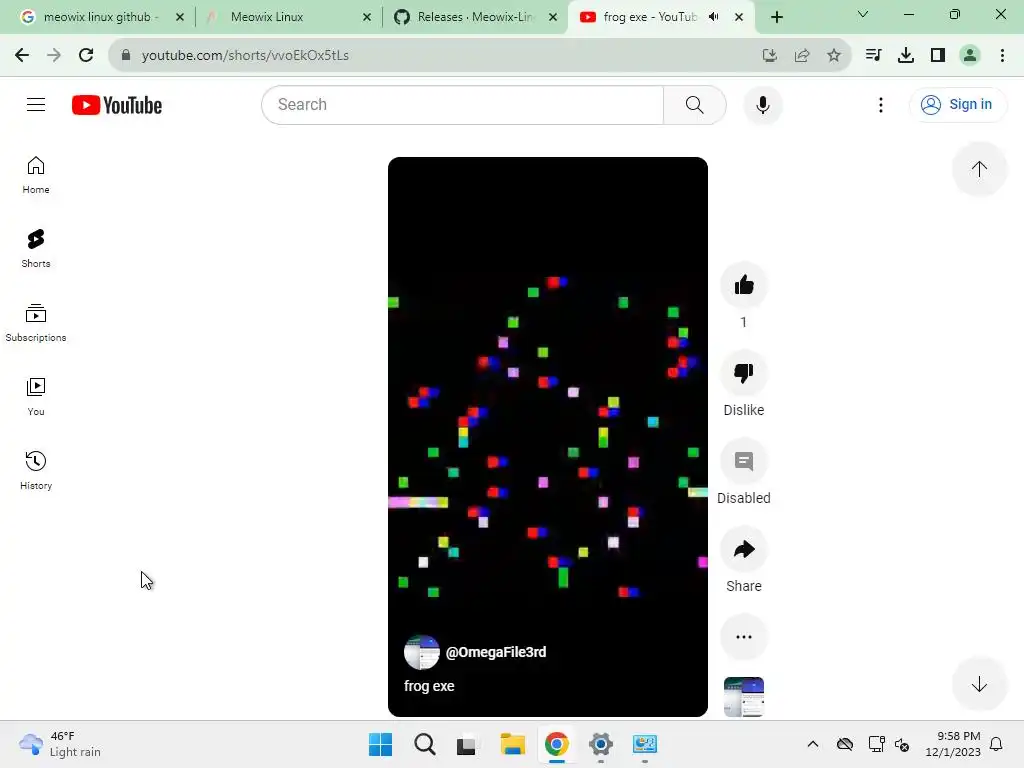Sign in to YouTube

[x=957, y=104]
